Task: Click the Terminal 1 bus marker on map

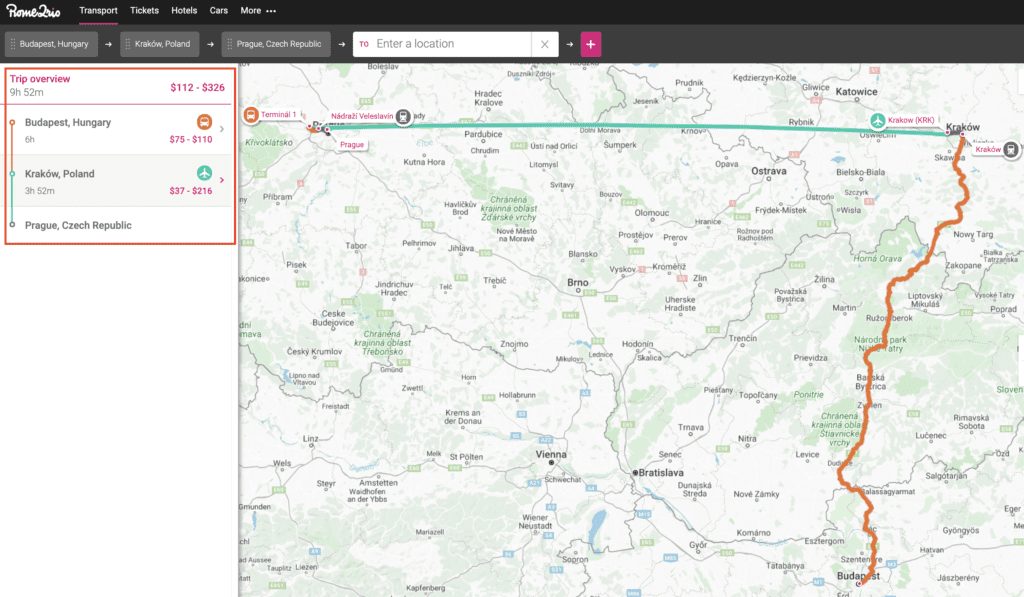Action: tap(250, 115)
